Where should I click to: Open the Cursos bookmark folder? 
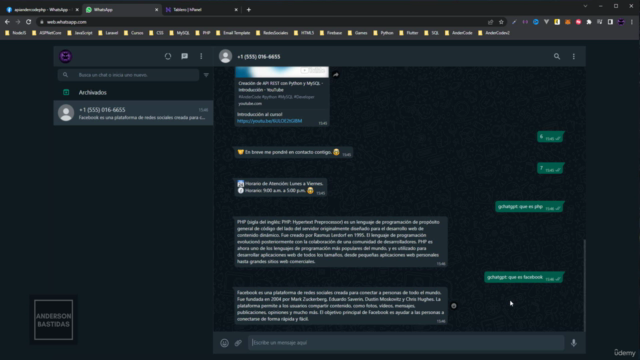pyautogui.click(x=133, y=33)
